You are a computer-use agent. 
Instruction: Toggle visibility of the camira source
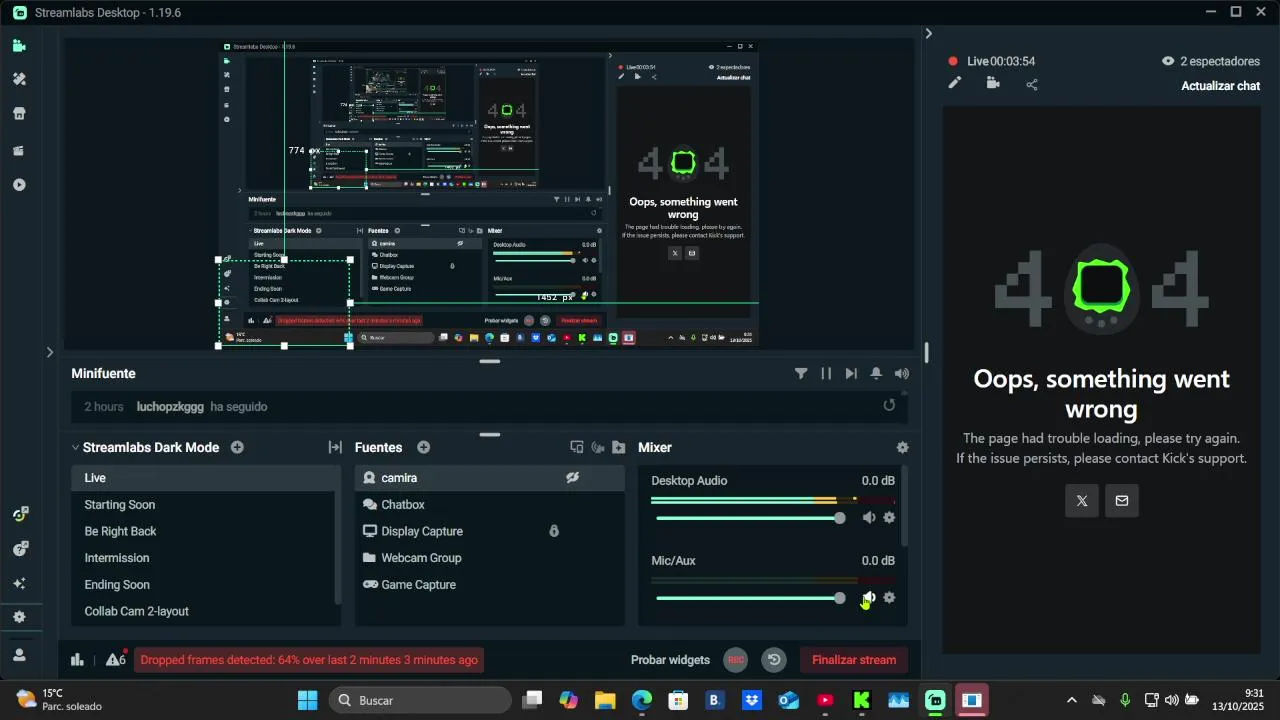pyautogui.click(x=572, y=478)
